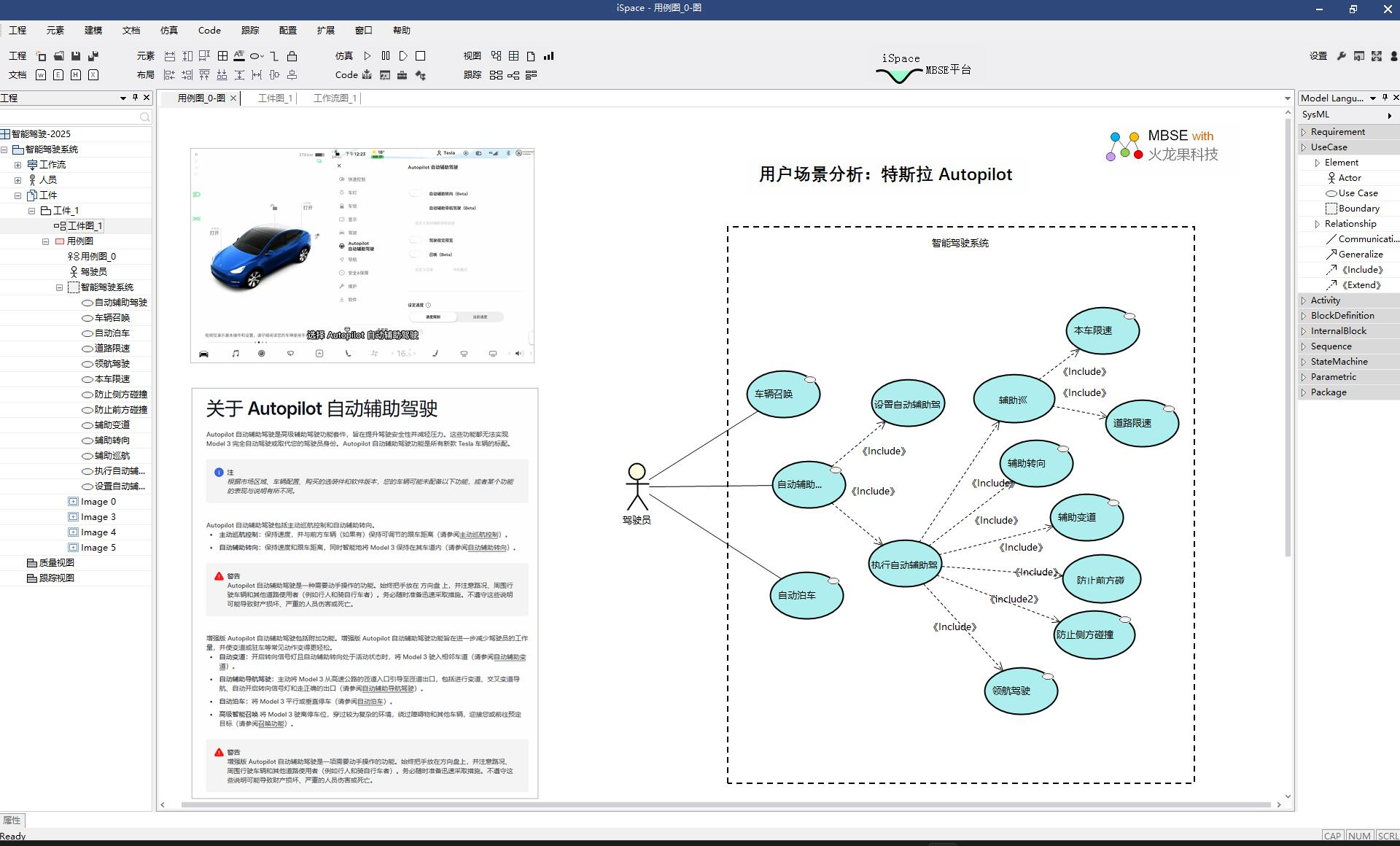Image resolution: width=1400 pixels, height=846 pixels.
Task: Select Boundary in the palette
Action: click(1352, 209)
